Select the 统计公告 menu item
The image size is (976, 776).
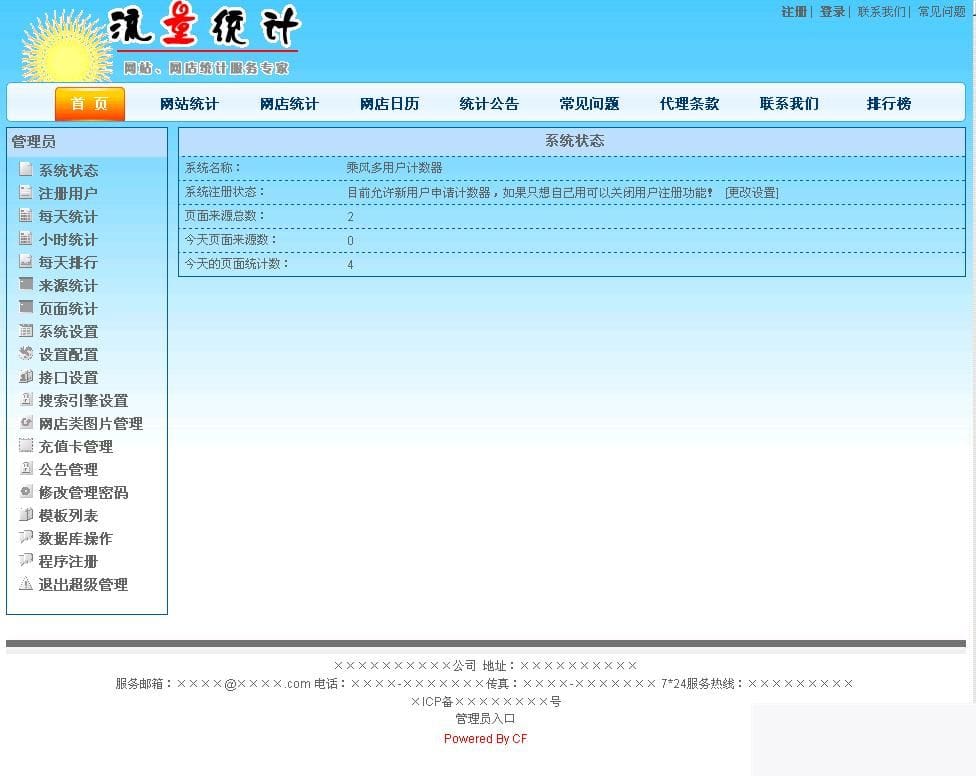pos(489,103)
